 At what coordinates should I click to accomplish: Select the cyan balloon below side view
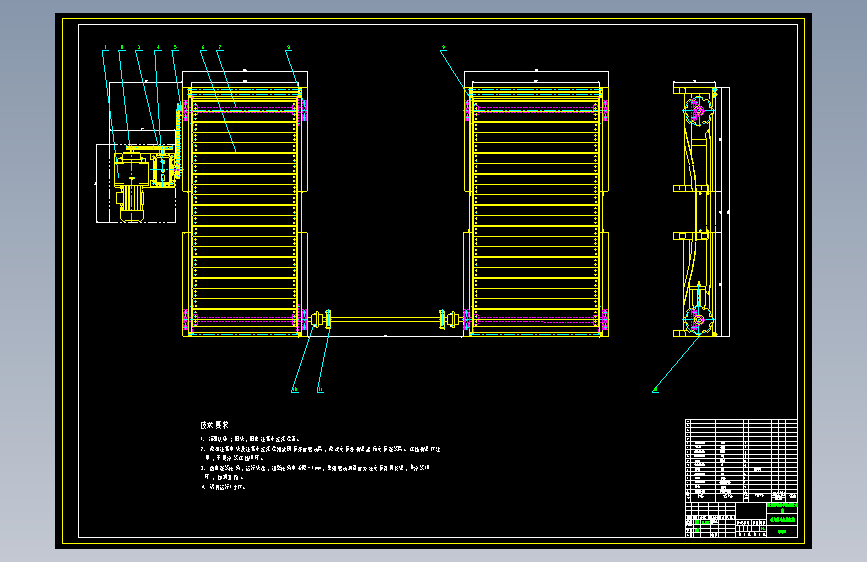pos(655,391)
